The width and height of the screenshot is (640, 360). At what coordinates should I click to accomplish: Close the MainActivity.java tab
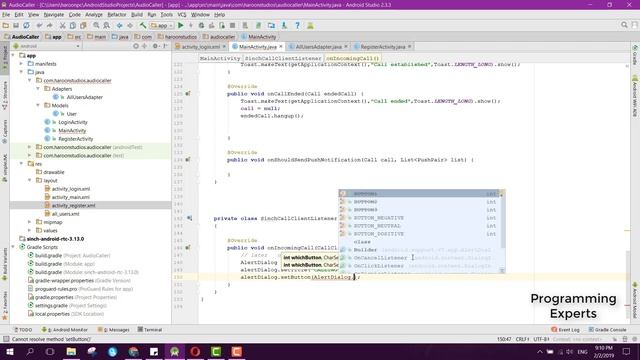click(281, 47)
